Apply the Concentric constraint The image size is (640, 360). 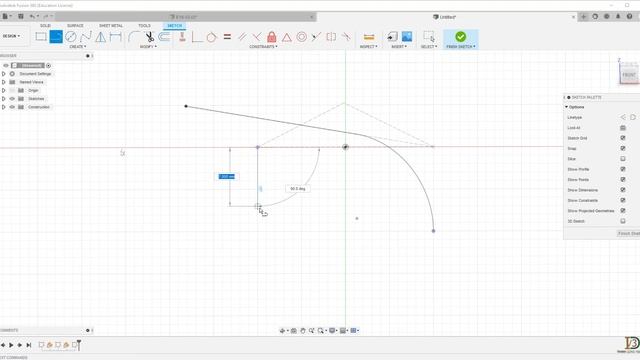302,37
